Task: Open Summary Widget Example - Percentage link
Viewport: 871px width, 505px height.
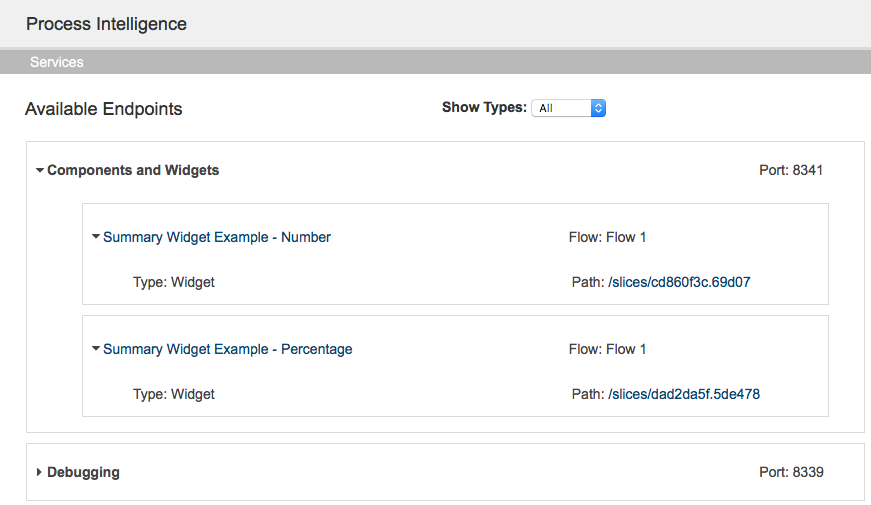Action: click(x=228, y=349)
